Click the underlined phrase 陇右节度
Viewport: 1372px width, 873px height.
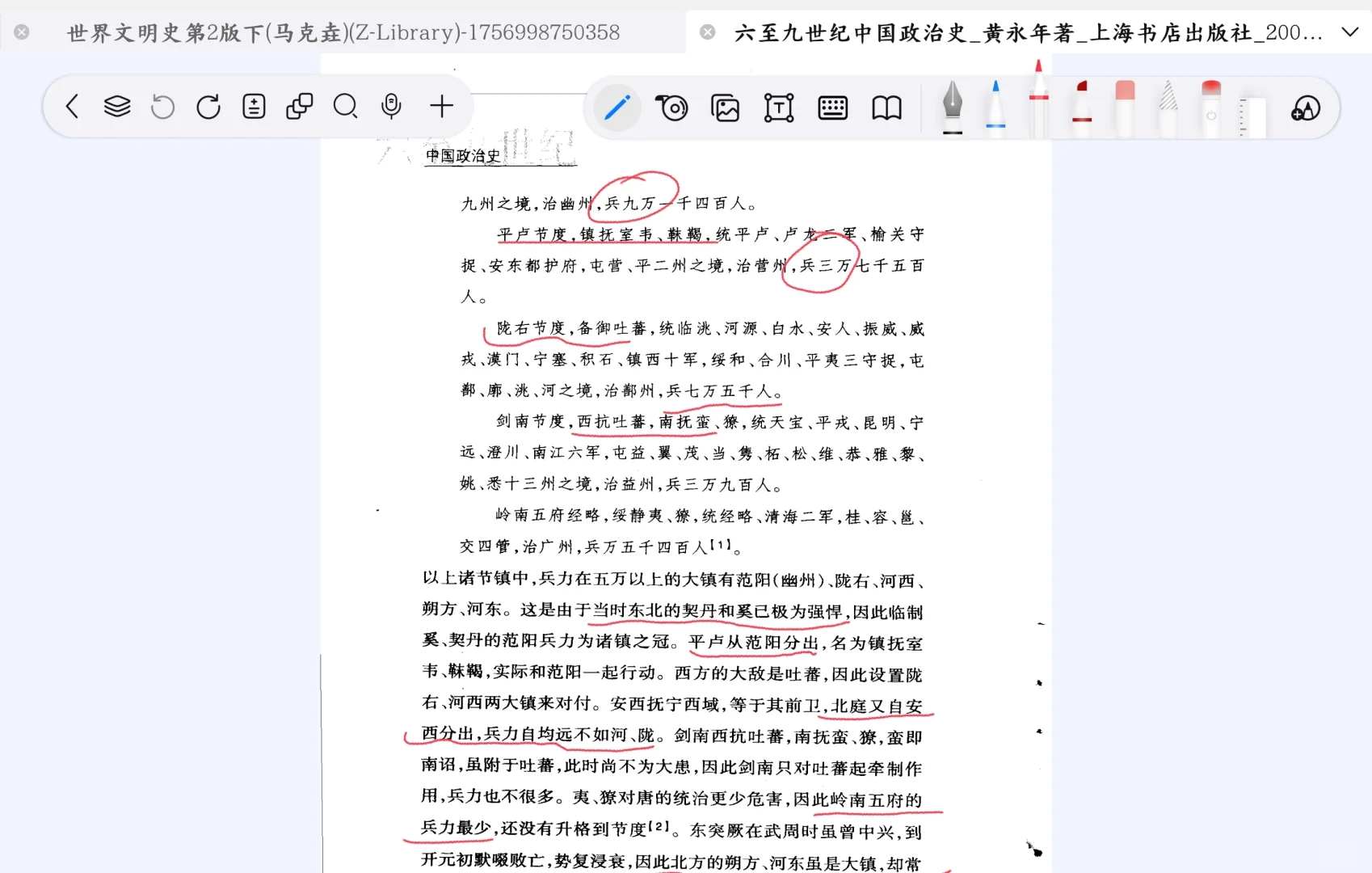point(531,328)
